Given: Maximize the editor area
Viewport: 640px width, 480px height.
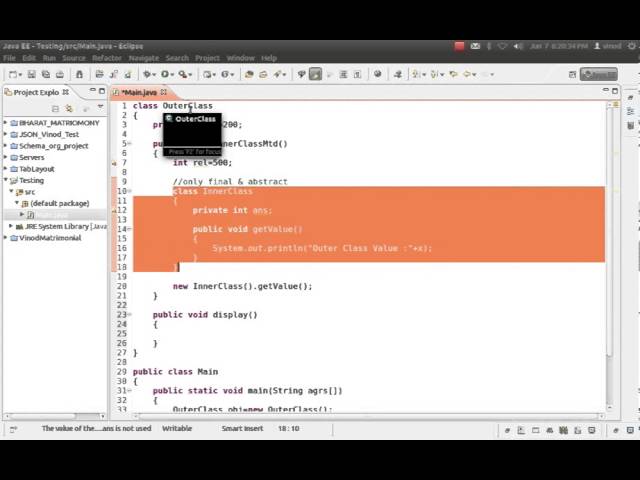Looking at the screenshot, I should point(615,91).
